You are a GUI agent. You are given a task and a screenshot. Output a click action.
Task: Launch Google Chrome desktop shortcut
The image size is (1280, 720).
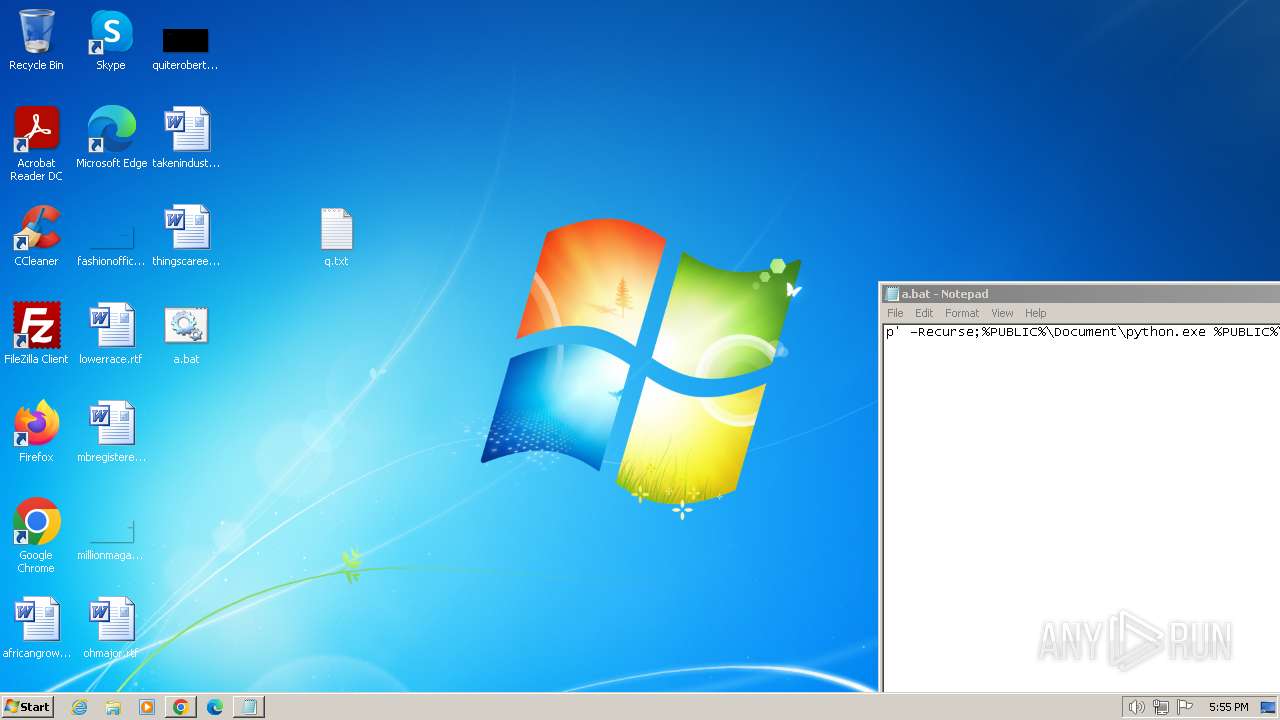click(x=36, y=535)
